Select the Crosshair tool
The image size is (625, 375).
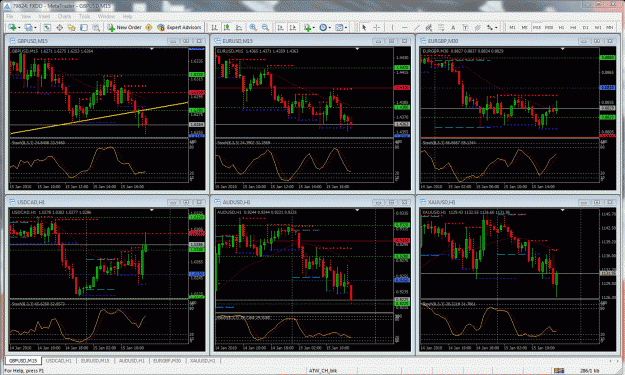tap(376, 27)
